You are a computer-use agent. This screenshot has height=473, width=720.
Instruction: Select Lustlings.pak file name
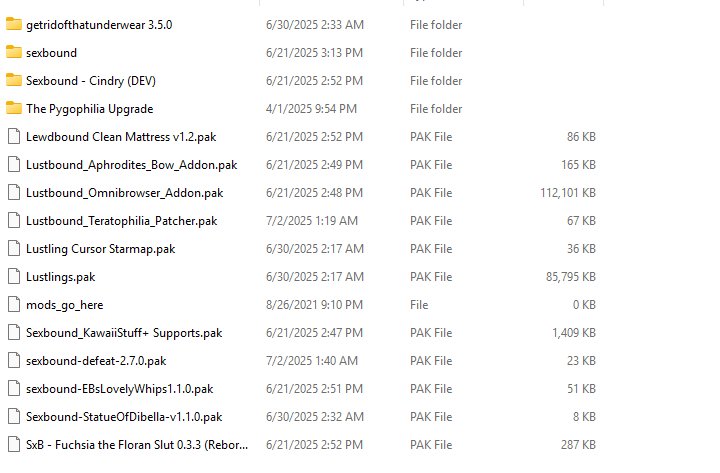(61, 277)
